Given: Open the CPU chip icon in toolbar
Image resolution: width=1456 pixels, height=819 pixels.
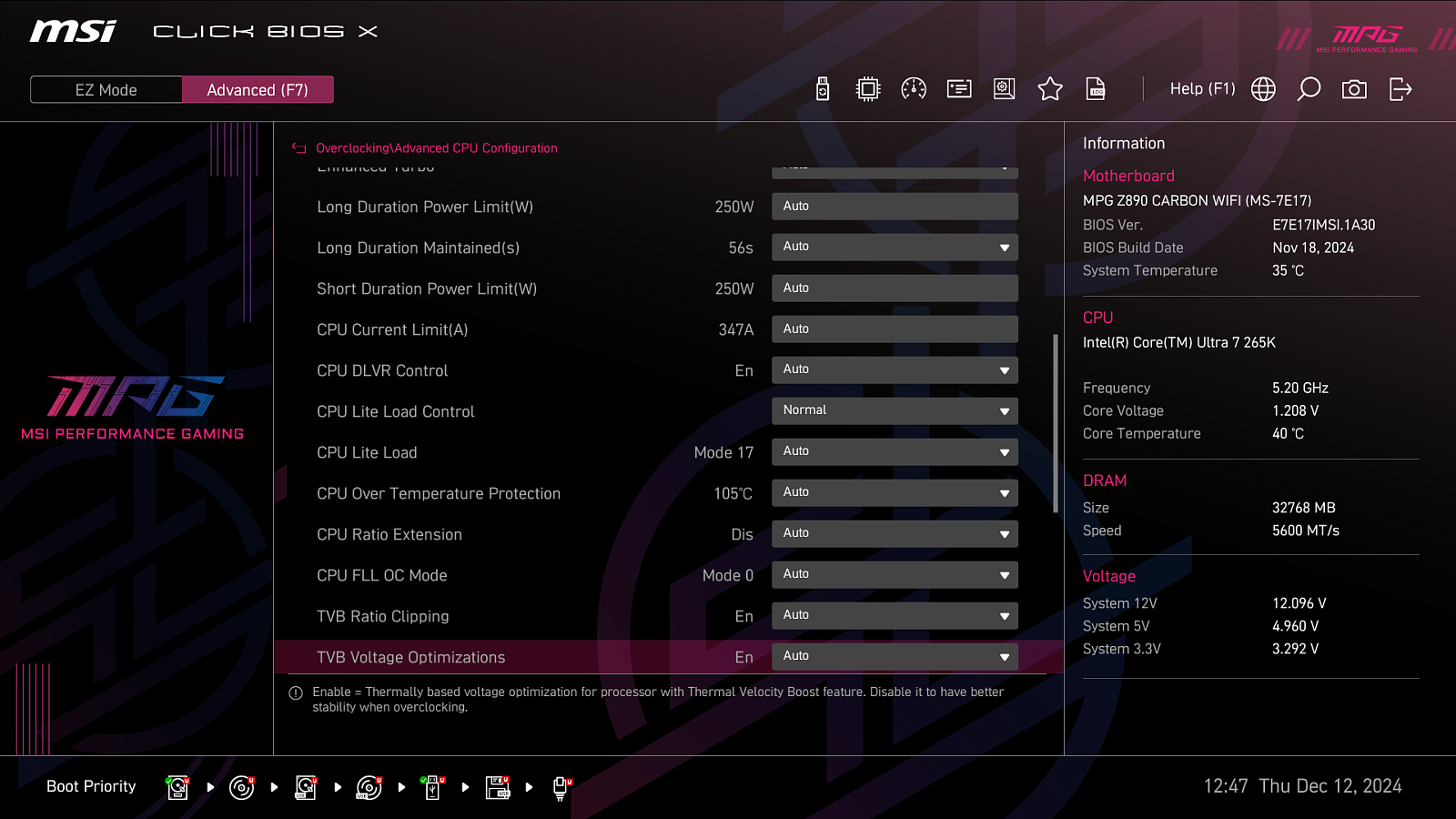Looking at the screenshot, I should pyautogui.click(x=868, y=89).
